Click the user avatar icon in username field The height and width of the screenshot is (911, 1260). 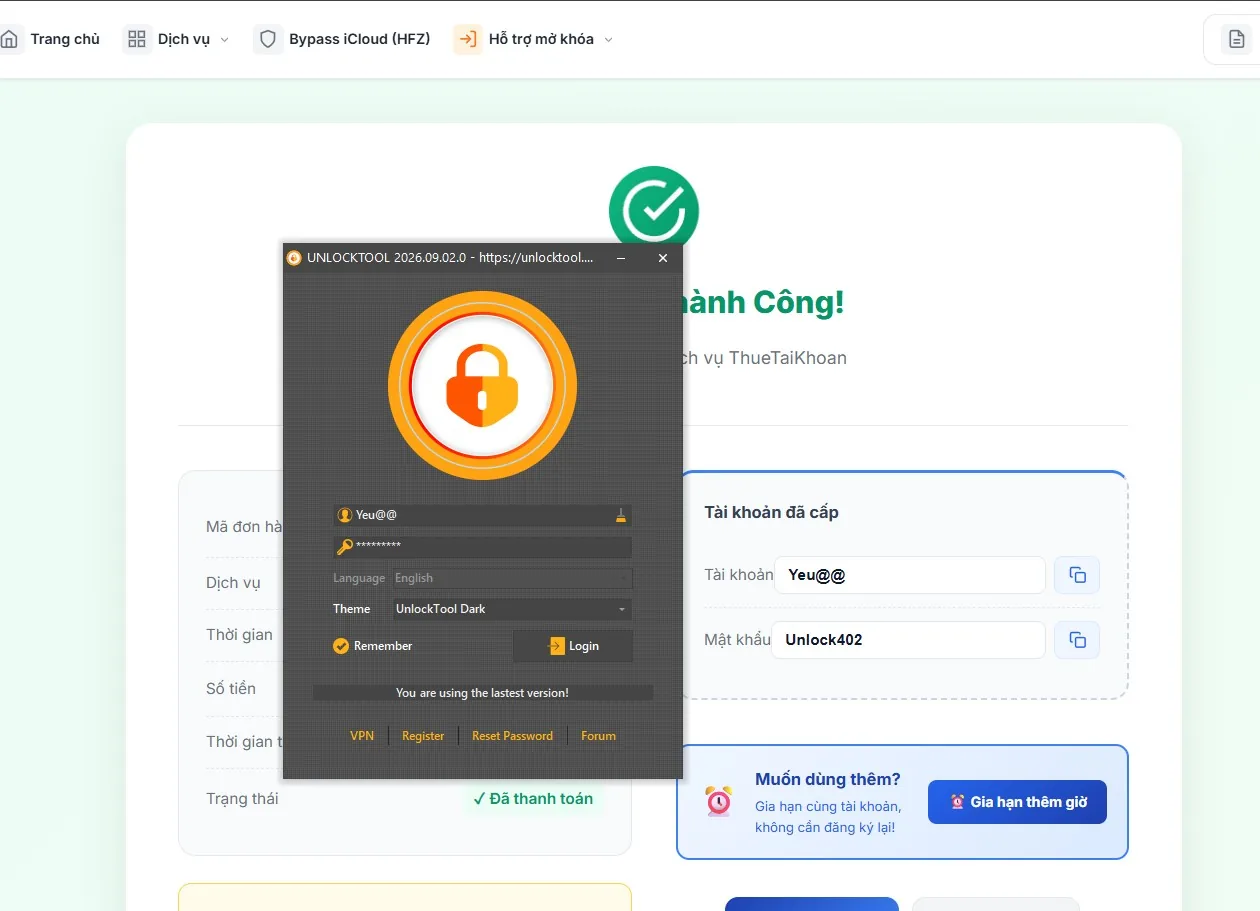[x=345, y=515]
